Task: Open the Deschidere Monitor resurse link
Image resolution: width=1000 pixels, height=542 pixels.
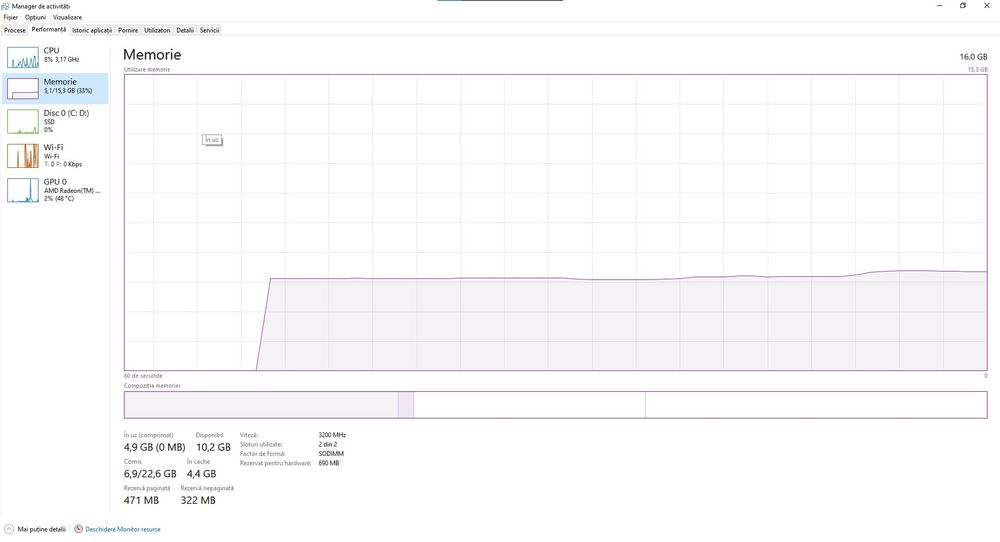Action: (122, 529)
